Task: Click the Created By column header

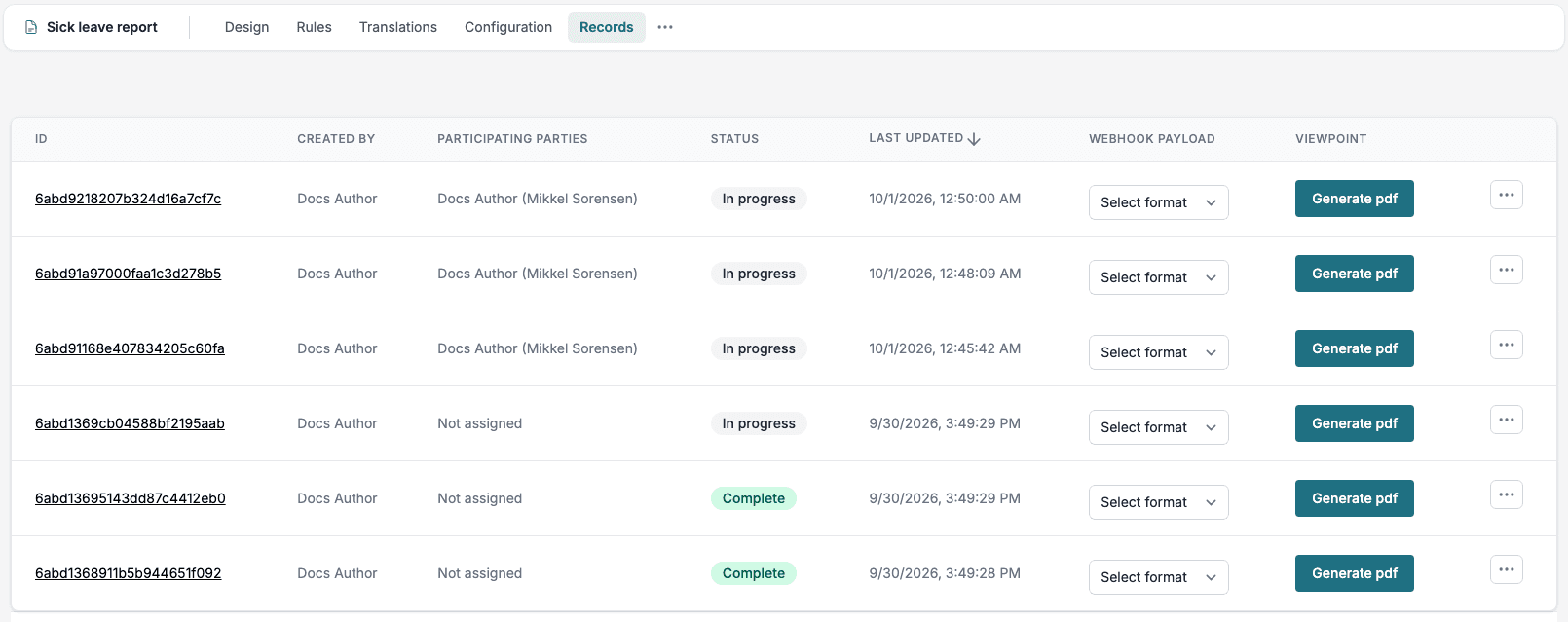Action: (x=336, y=139)
